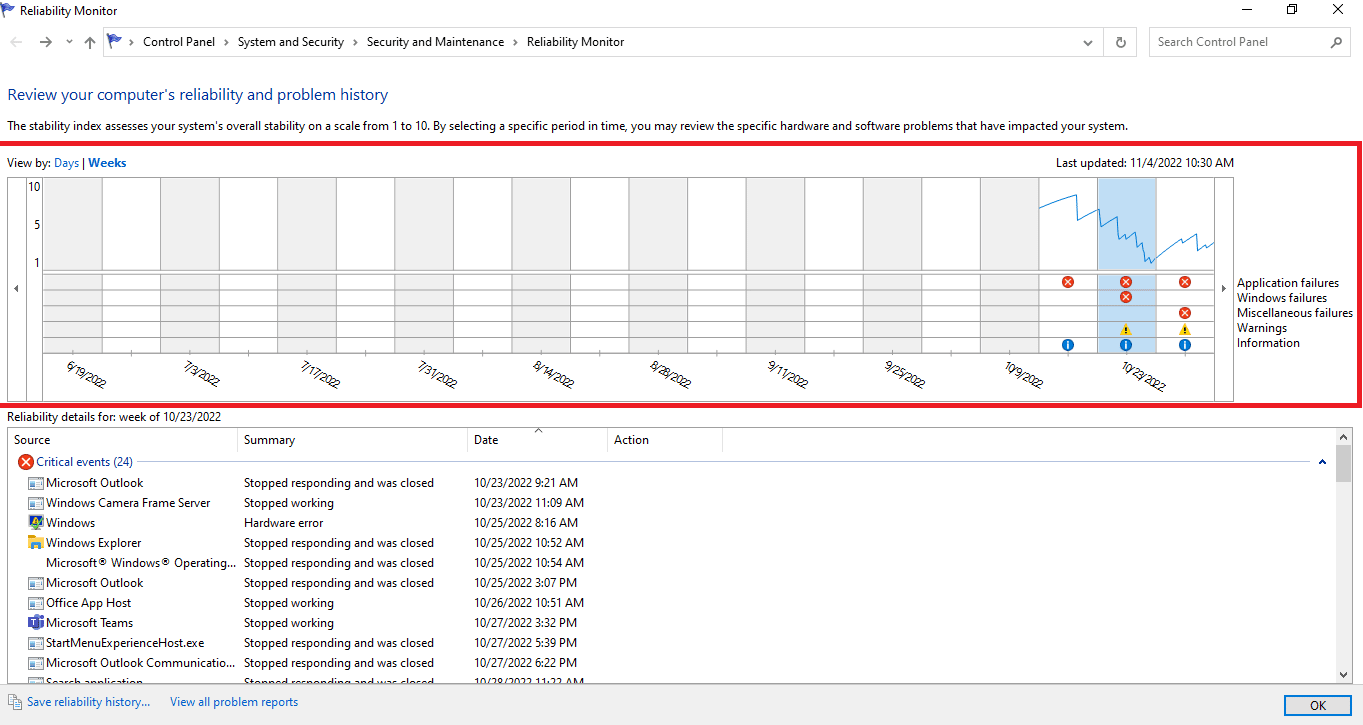Click the search magnifier in Search Control Panel
The width and height of the screenshot is (1363, 725).
click(1336, 41)
